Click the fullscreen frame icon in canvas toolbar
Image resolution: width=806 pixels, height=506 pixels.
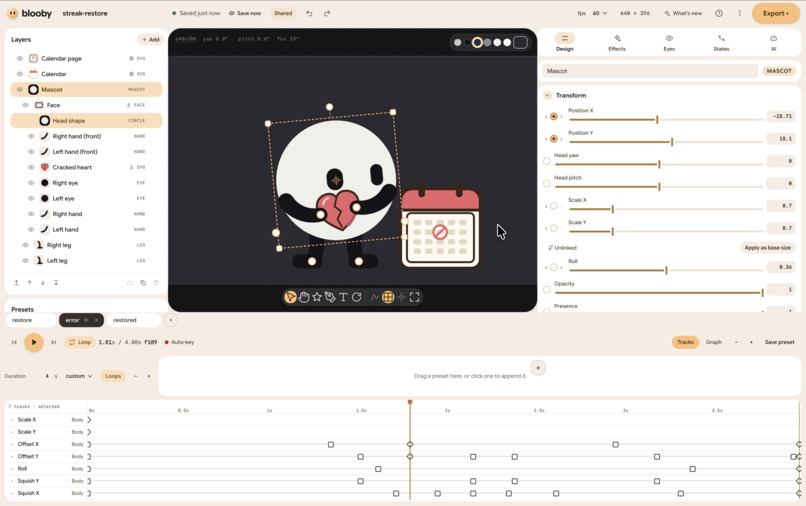(414, 297)
